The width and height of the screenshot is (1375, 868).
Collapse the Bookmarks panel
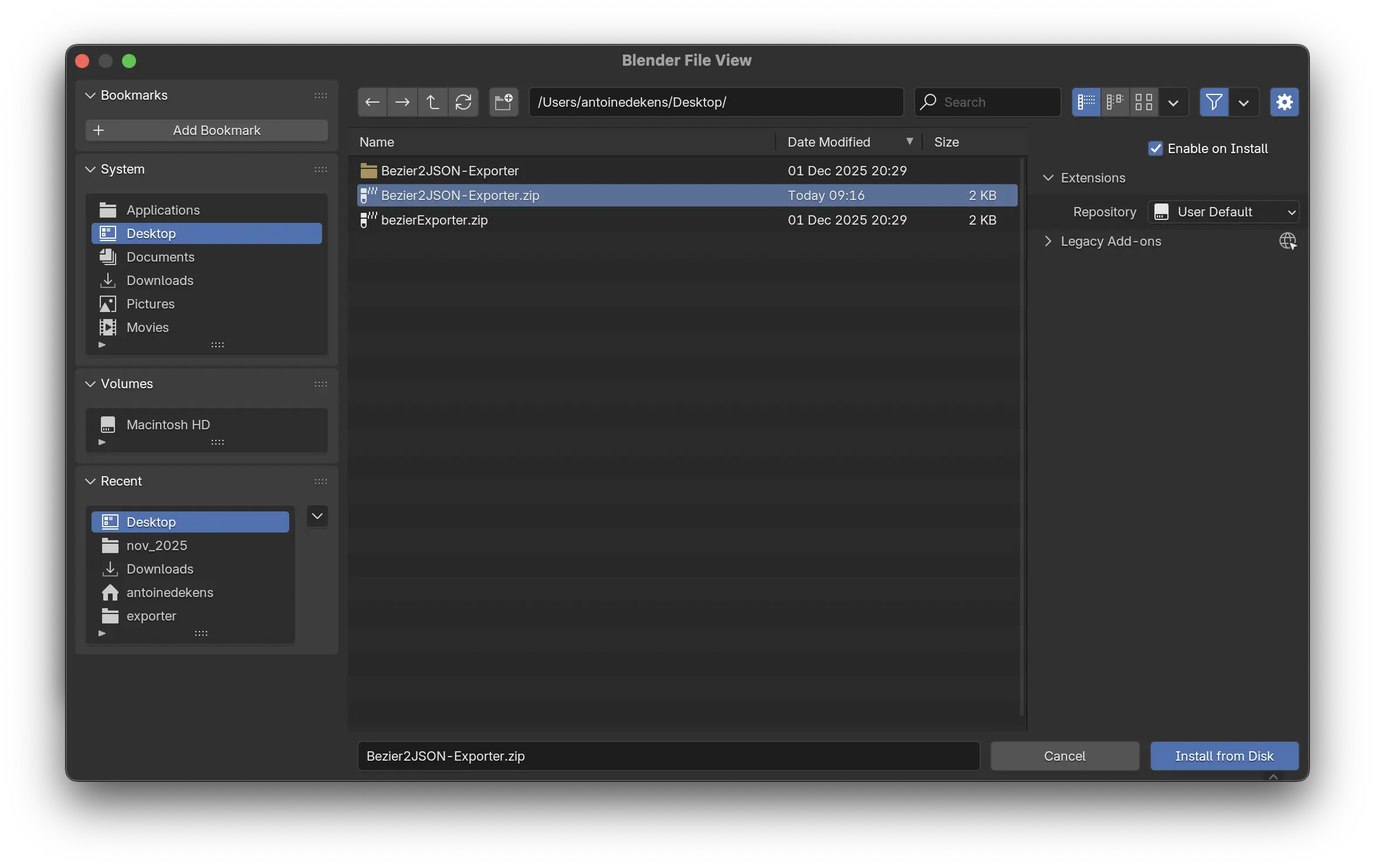tap(90, 95)
